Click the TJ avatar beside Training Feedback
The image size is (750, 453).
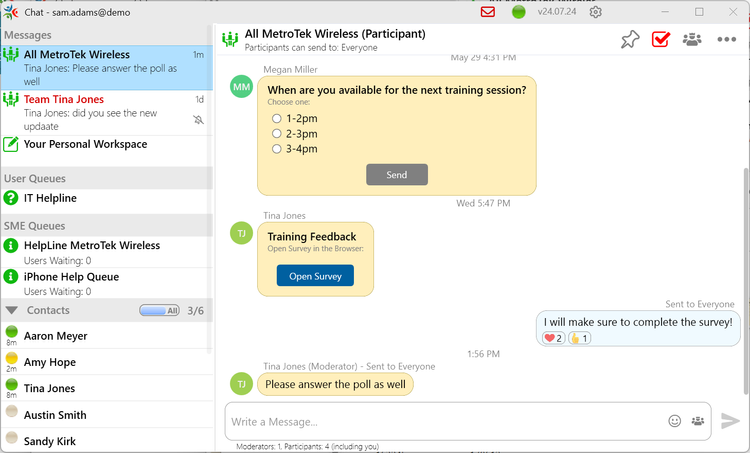(x=242, y=233)
